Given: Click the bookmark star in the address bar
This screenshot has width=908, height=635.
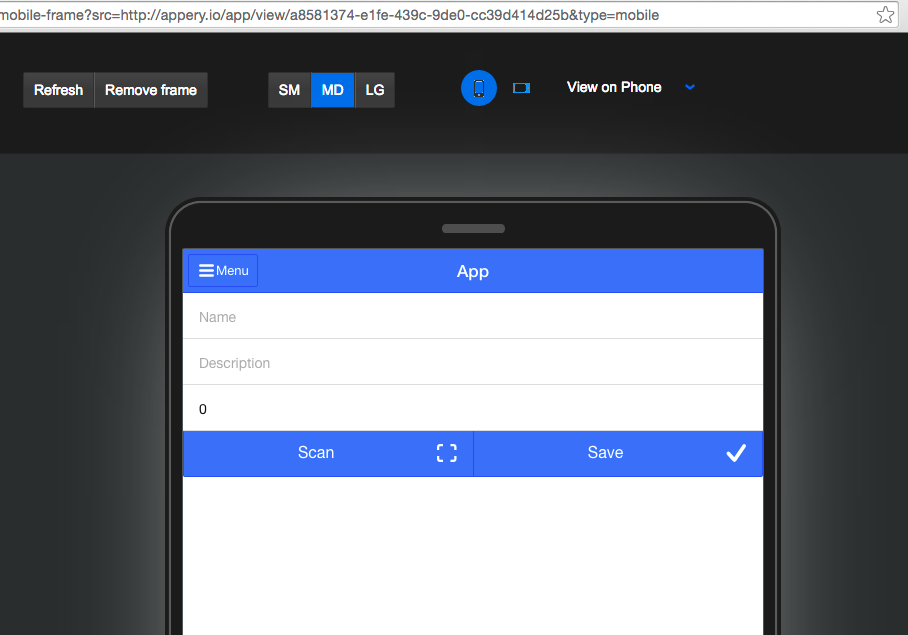Looking at the screenshot, I should [885, 15].
